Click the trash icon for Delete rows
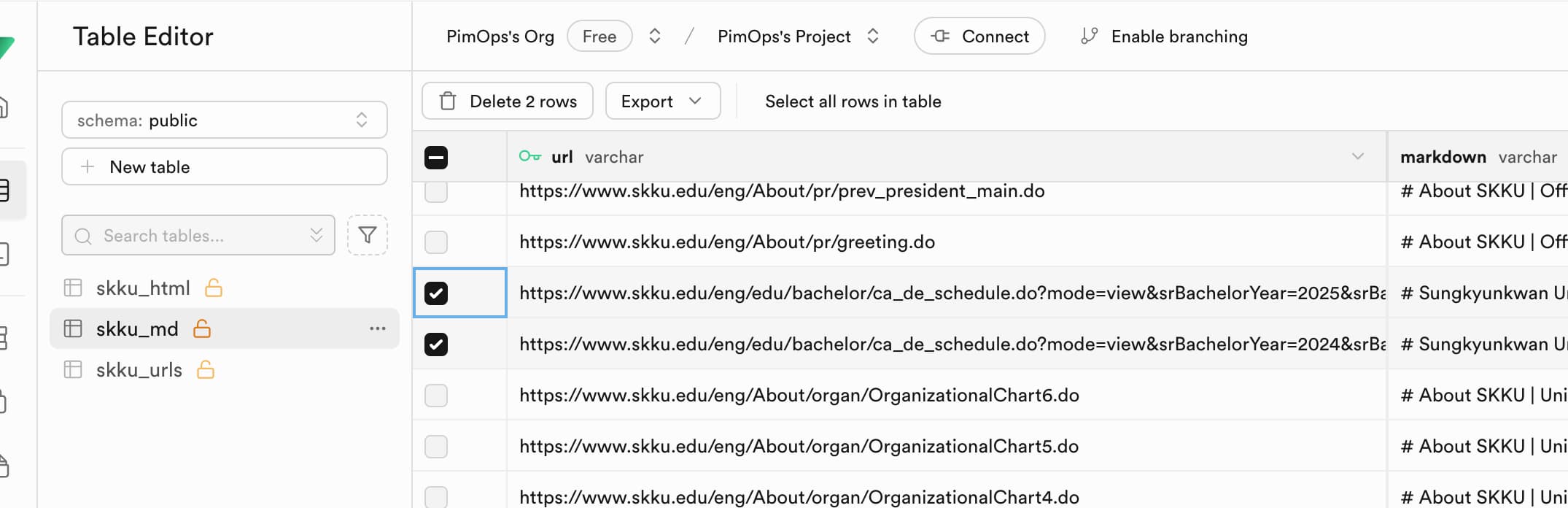 (448, 101)
